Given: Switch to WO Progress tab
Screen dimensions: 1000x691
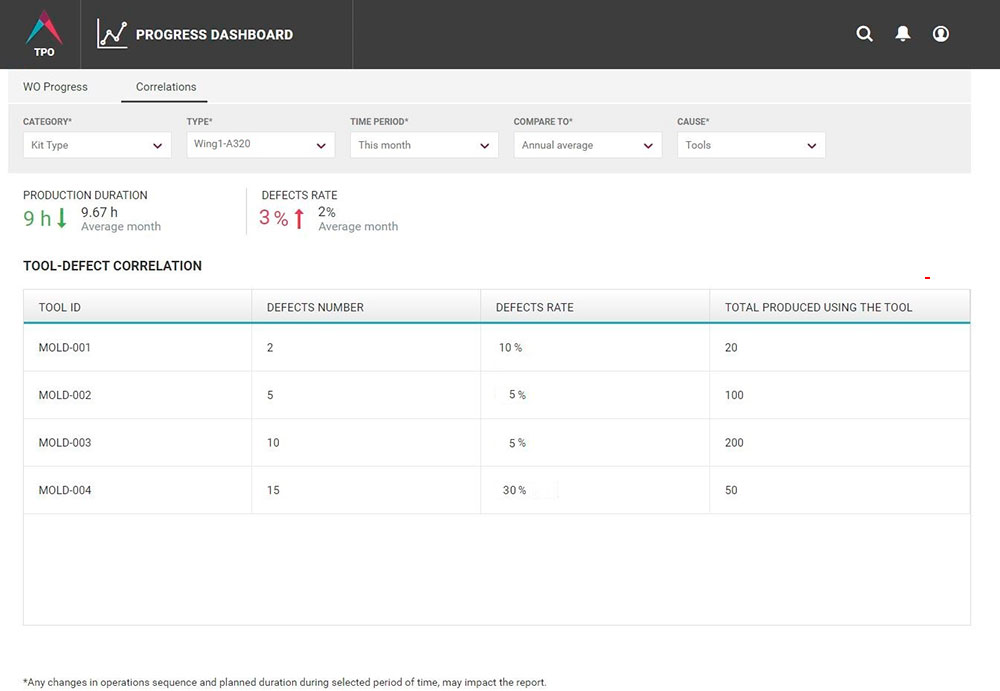Looking at the screenshot, I should point(55,87).
